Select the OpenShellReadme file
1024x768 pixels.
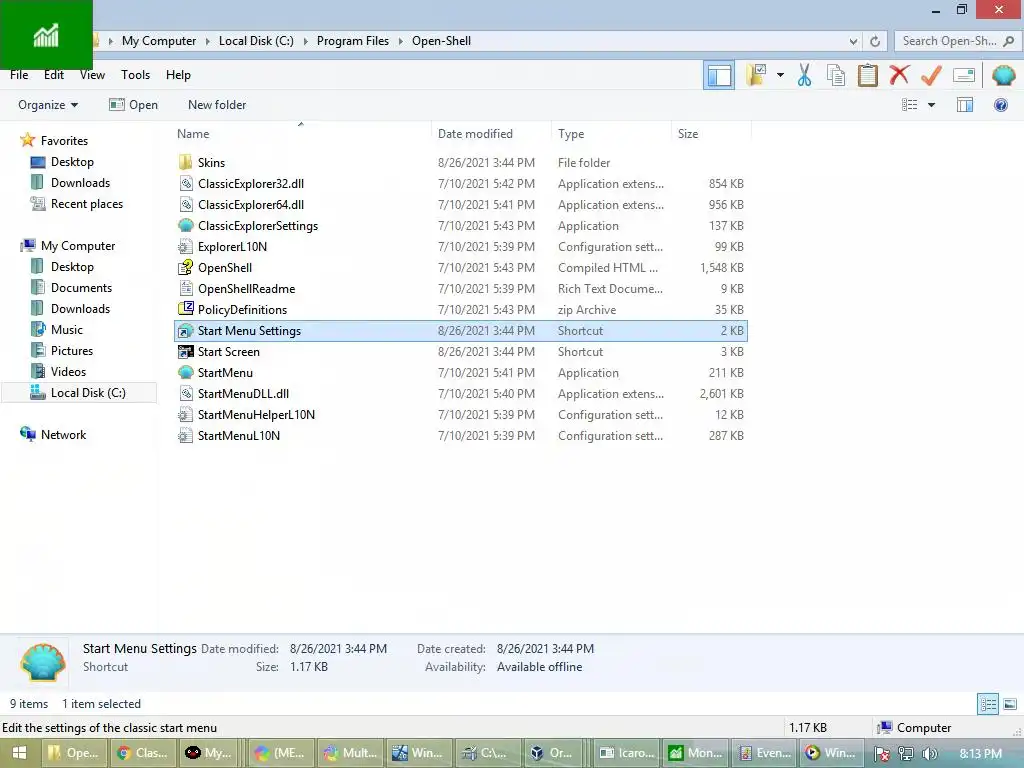pyautogui.click(x=461, y=288)
